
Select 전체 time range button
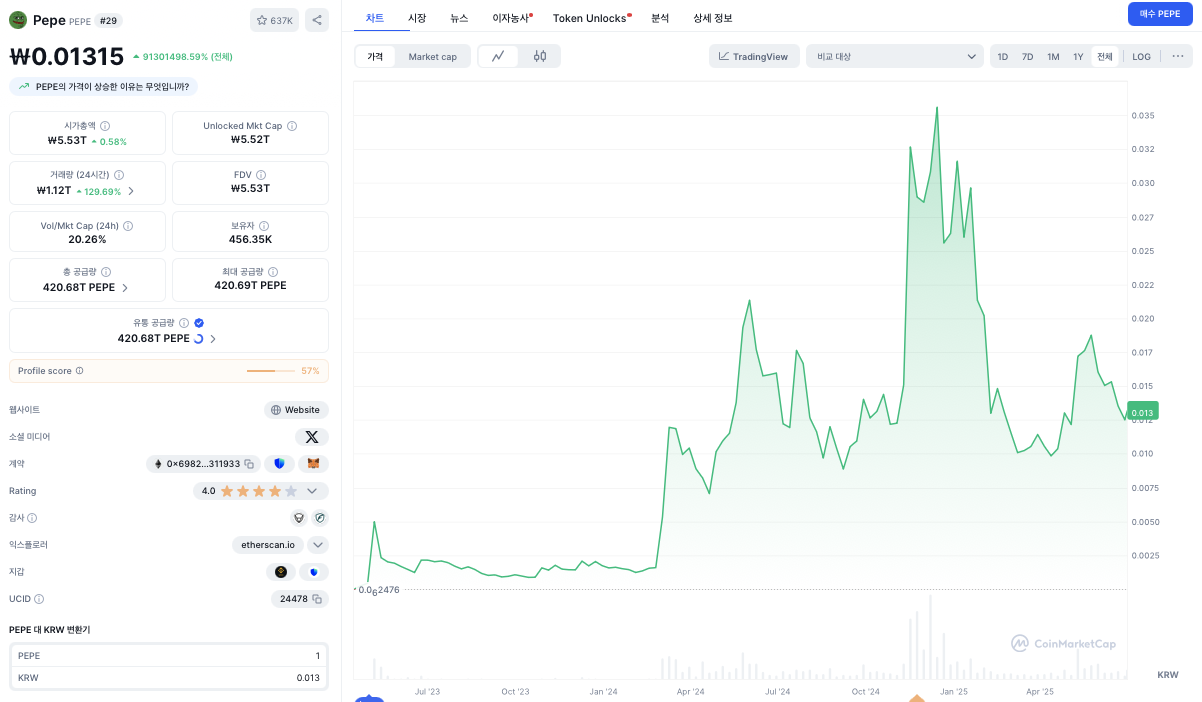click(1105, 57)
